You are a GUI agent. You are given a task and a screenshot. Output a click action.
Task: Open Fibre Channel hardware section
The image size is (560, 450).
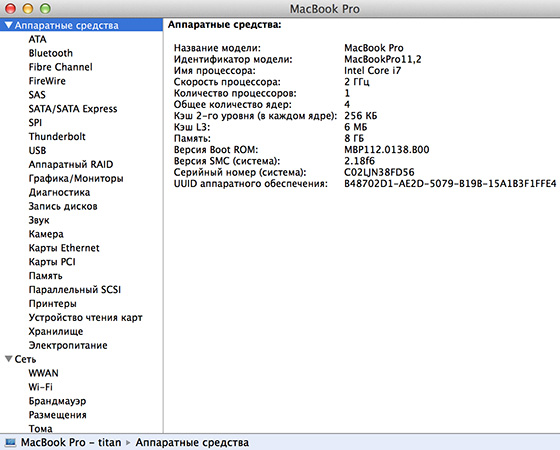coord(60,67)
